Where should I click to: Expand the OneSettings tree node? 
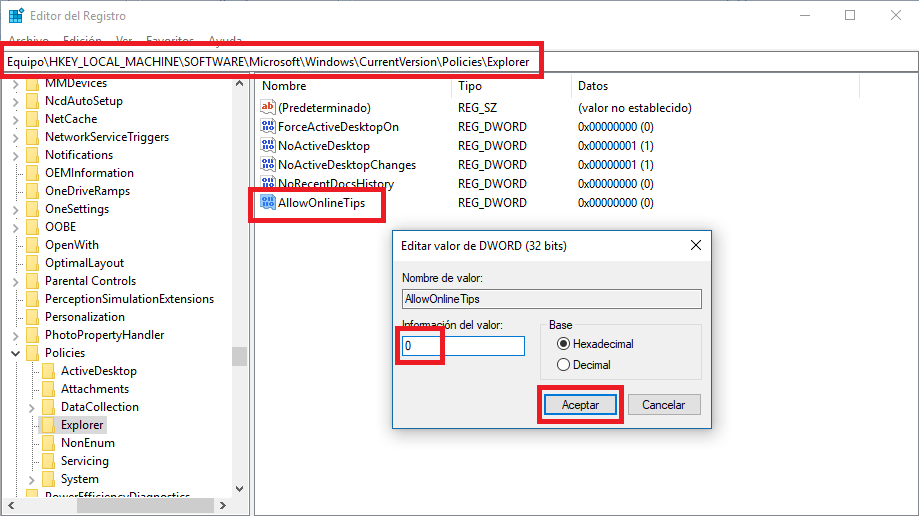pyautogui.click(x=16, y=209)
